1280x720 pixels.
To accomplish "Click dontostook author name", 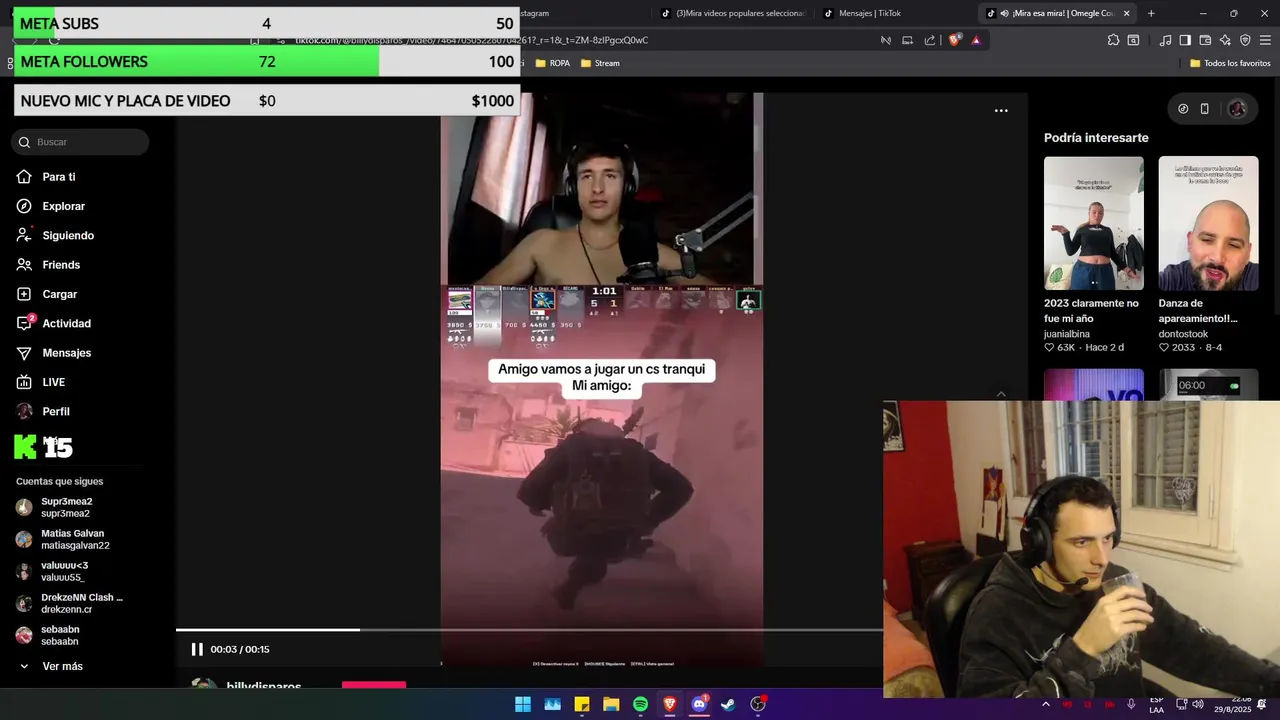I will tap(1183, 334).
